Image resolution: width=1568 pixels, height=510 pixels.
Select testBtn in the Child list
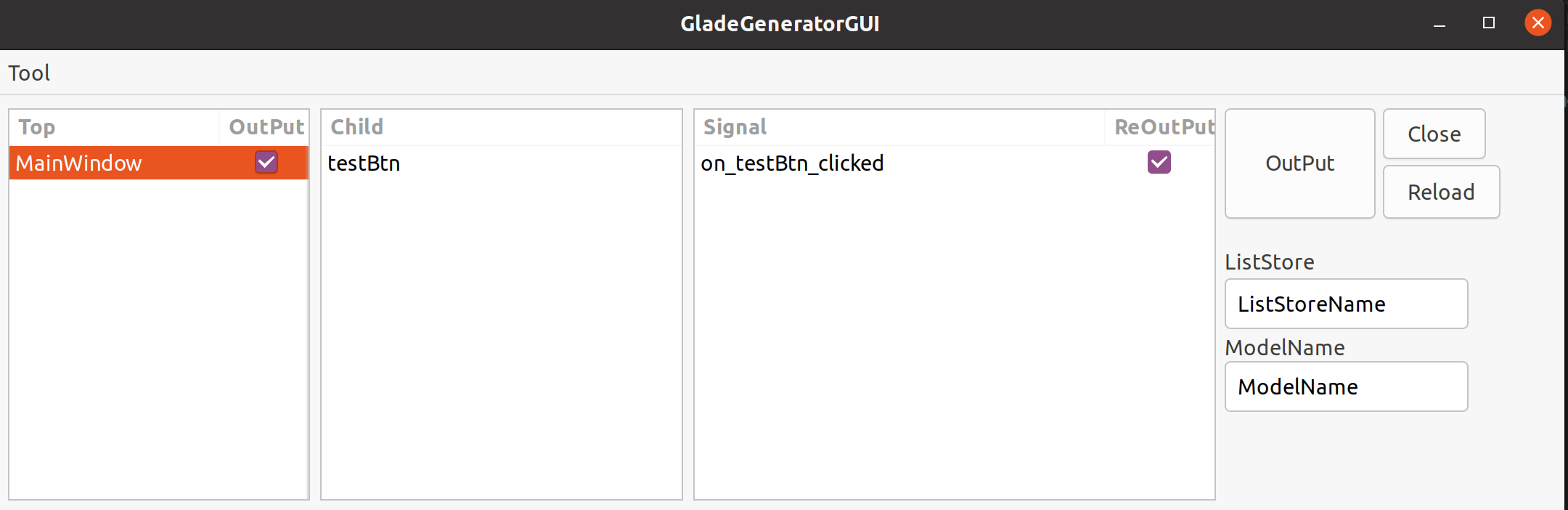(x=364, y=163)
